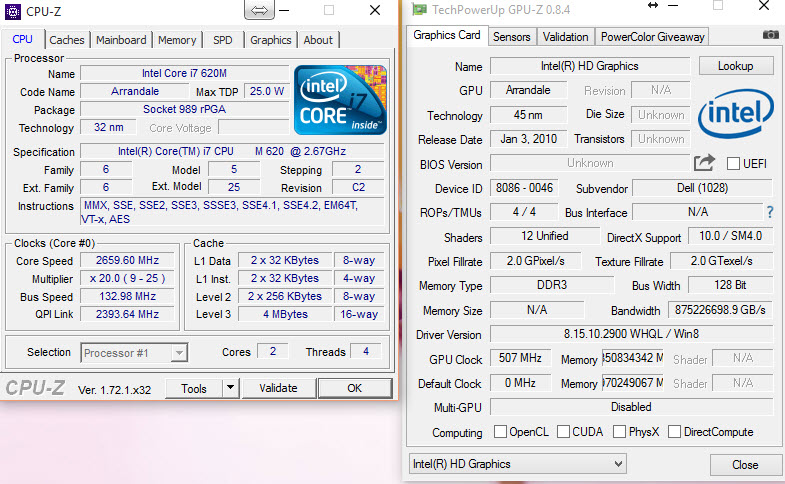Click the Intel Core i7 inside logo
This screenshot has width=785, height=484.
coord(340,100)
